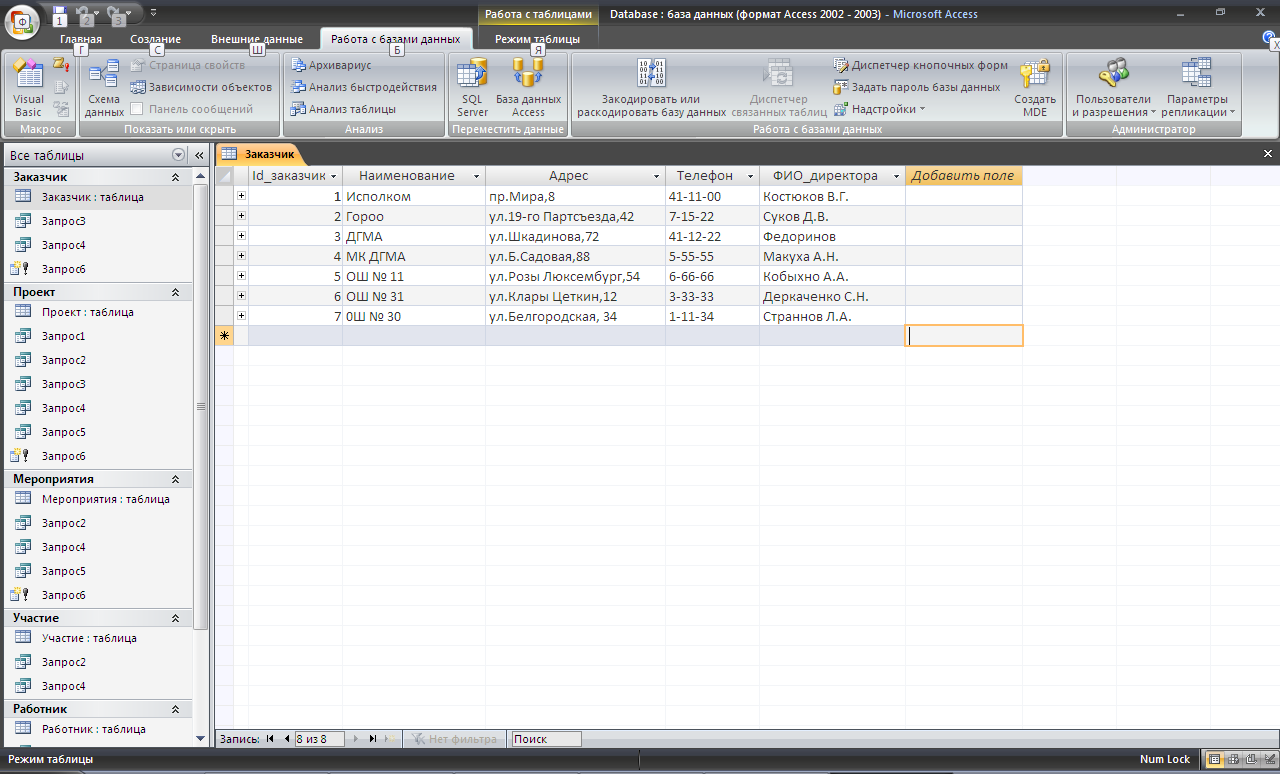Screen dimensions: 1280x774
Task: Open the Visual Basic editor
Action: 28,88
